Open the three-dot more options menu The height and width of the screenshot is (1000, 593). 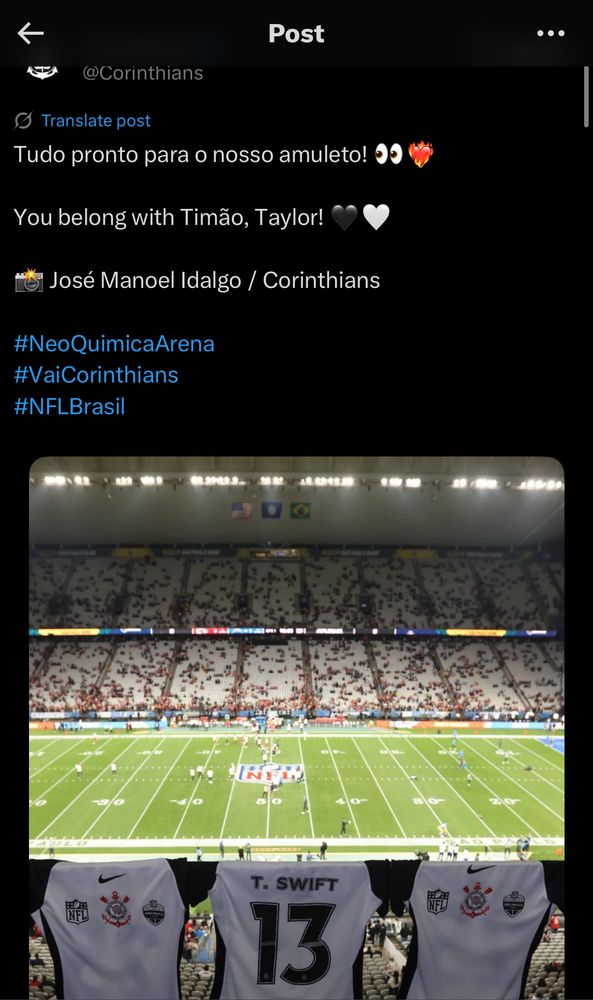click(x=550, y=33)
